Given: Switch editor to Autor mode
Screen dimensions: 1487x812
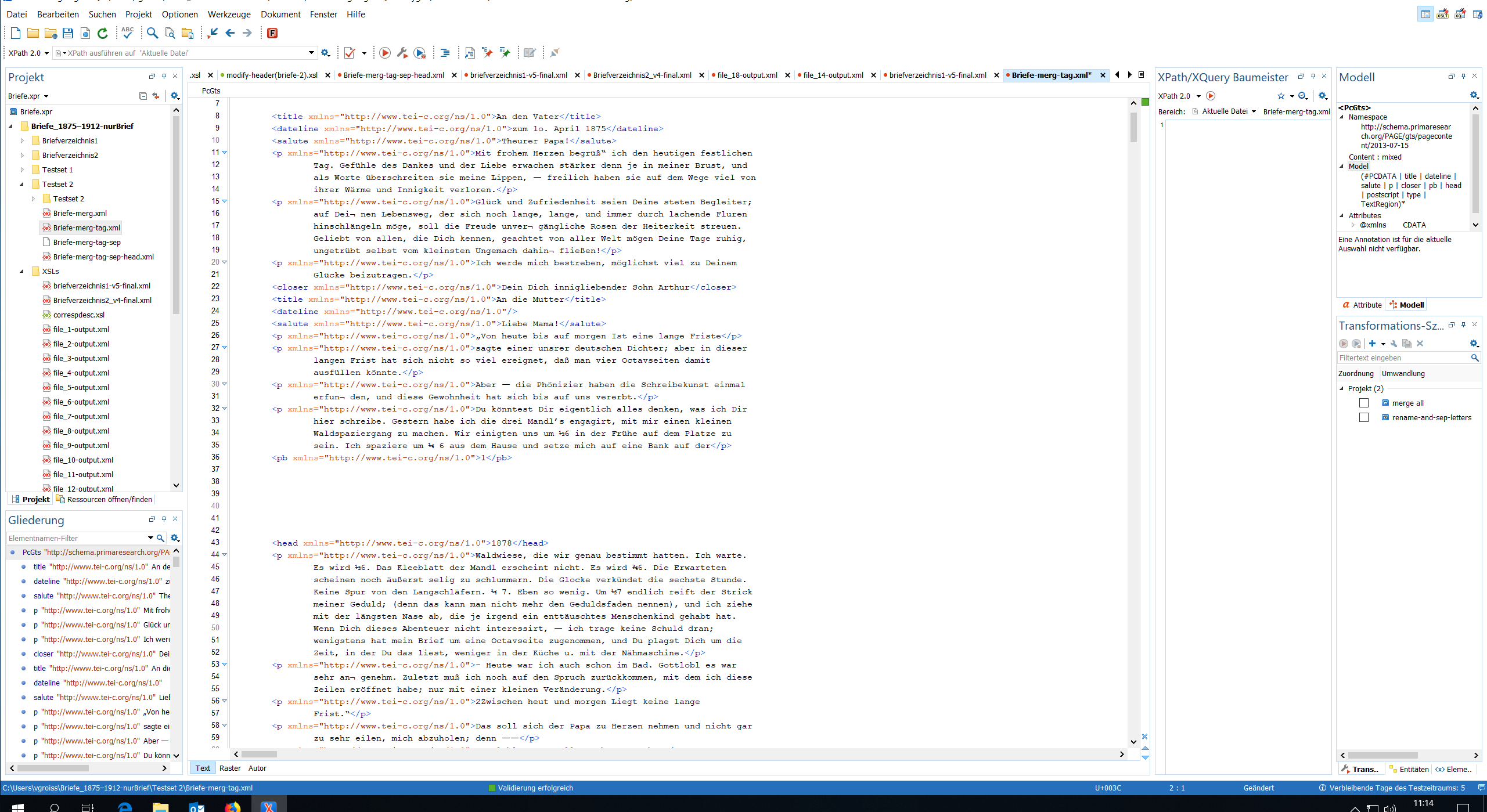Looking at the screenshot, I should click(x=257, y=768).
